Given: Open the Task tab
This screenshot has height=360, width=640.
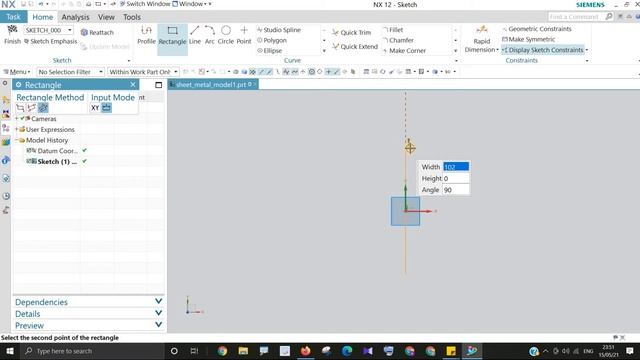Looking at the screenshot, I should pyautogui.click(x=13, y=17).
